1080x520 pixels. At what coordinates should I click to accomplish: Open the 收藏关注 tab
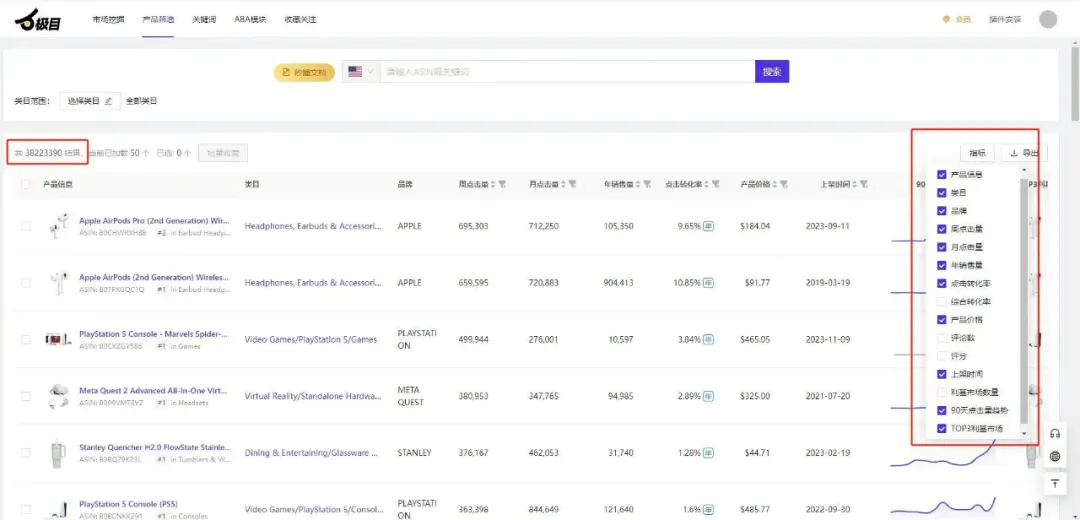(x=300, y=19)
